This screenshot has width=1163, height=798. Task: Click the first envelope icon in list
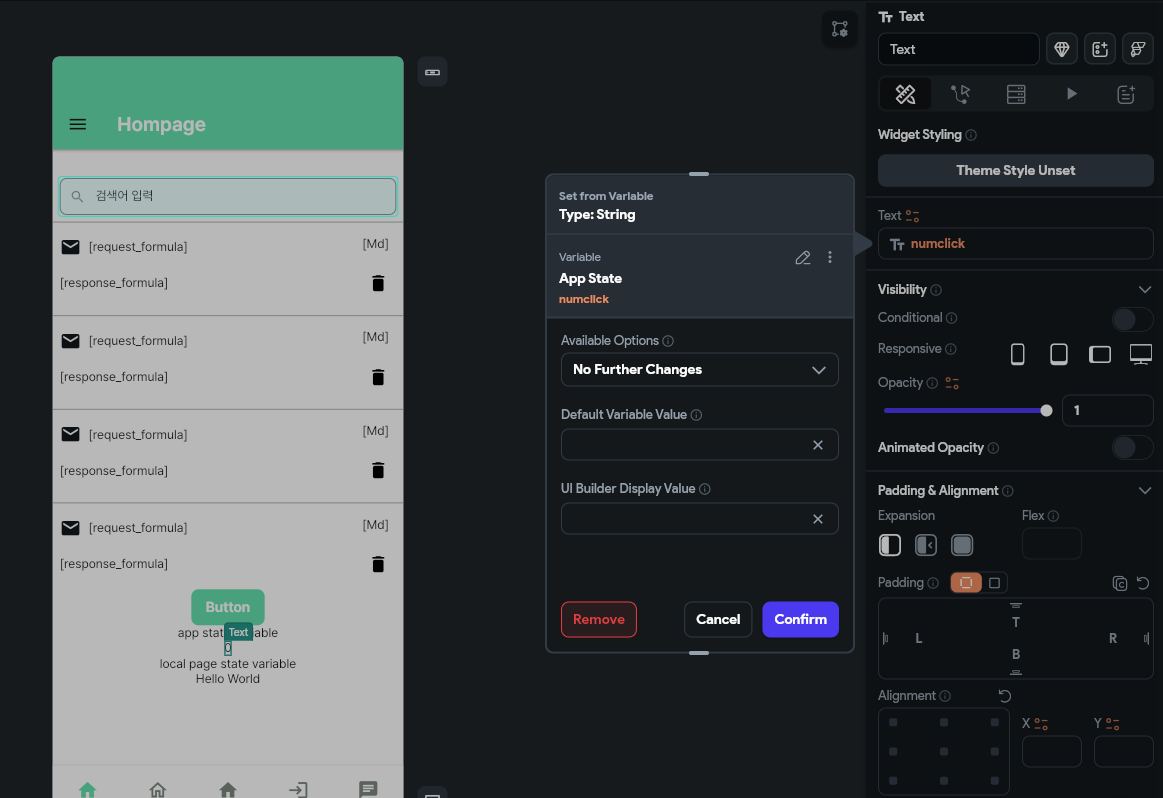click(x=70, y=247)
